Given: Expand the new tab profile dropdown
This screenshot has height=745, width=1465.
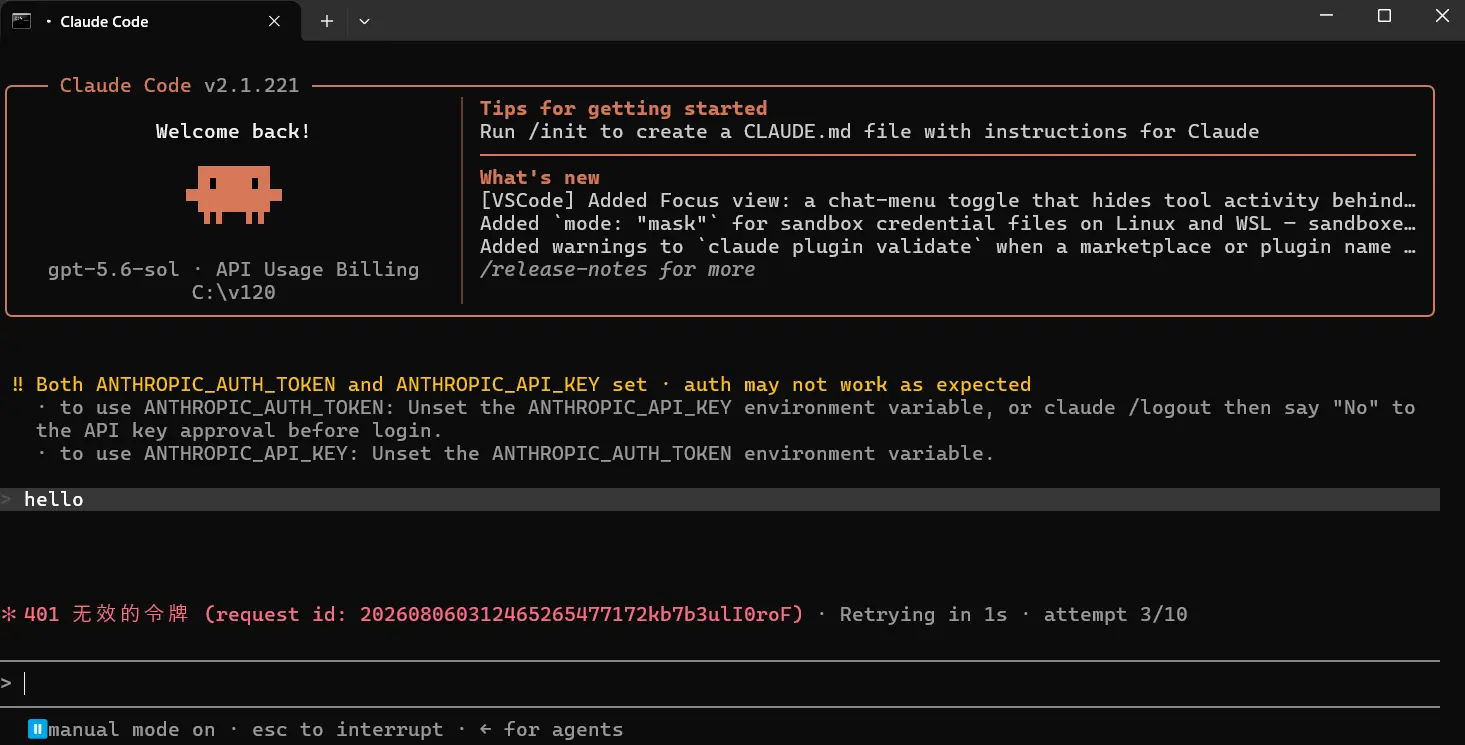Looking at the screenshot, I should [364, 21].
